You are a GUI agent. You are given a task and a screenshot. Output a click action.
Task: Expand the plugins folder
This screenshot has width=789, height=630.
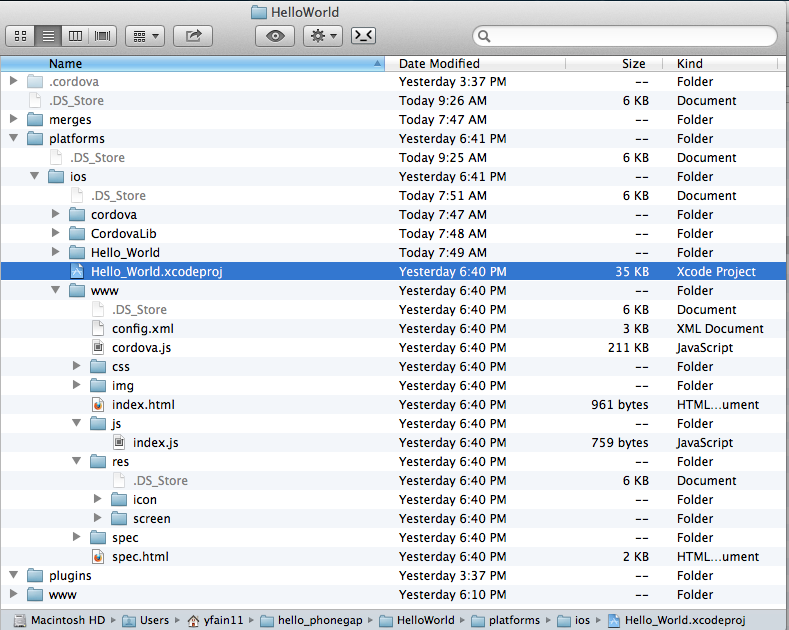click(14, 576)
